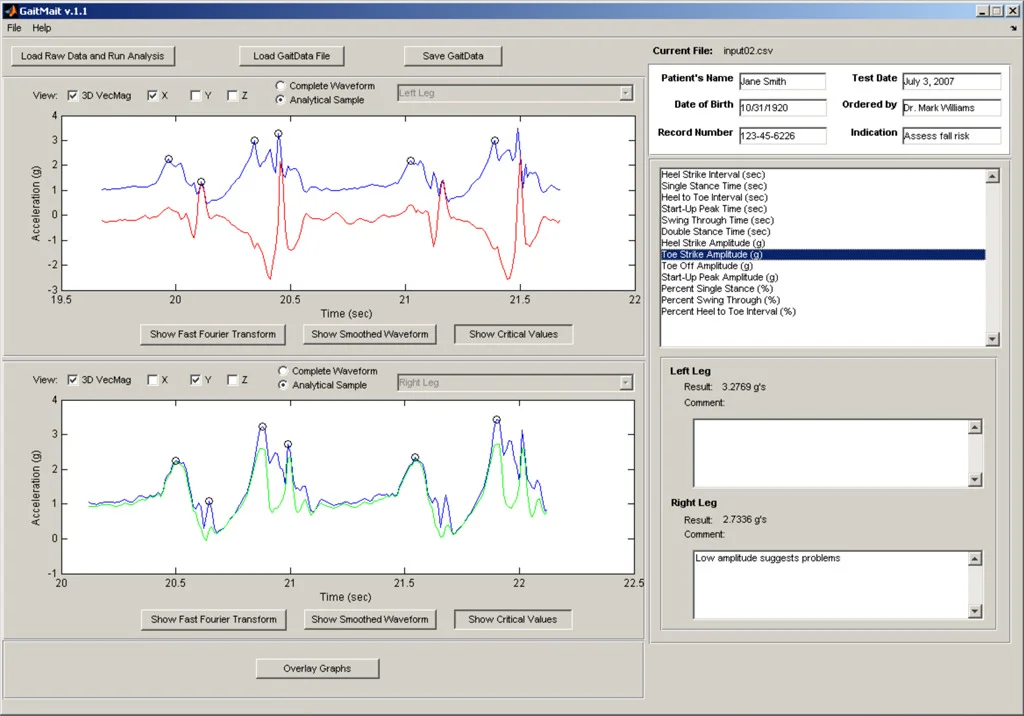Click the MATLAB logo in the title bar
1024x716 pixels.
tap(9, 10)
